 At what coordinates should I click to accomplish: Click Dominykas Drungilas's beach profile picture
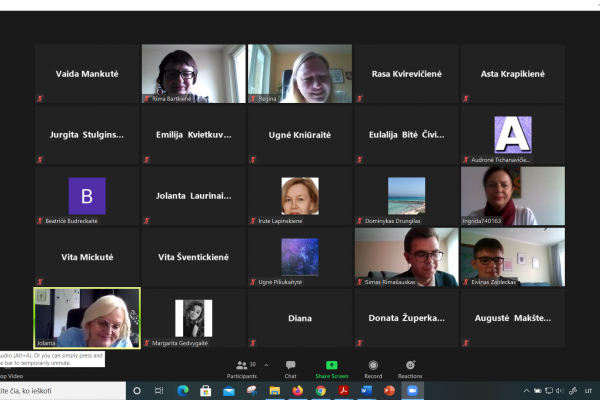[406, 196]
